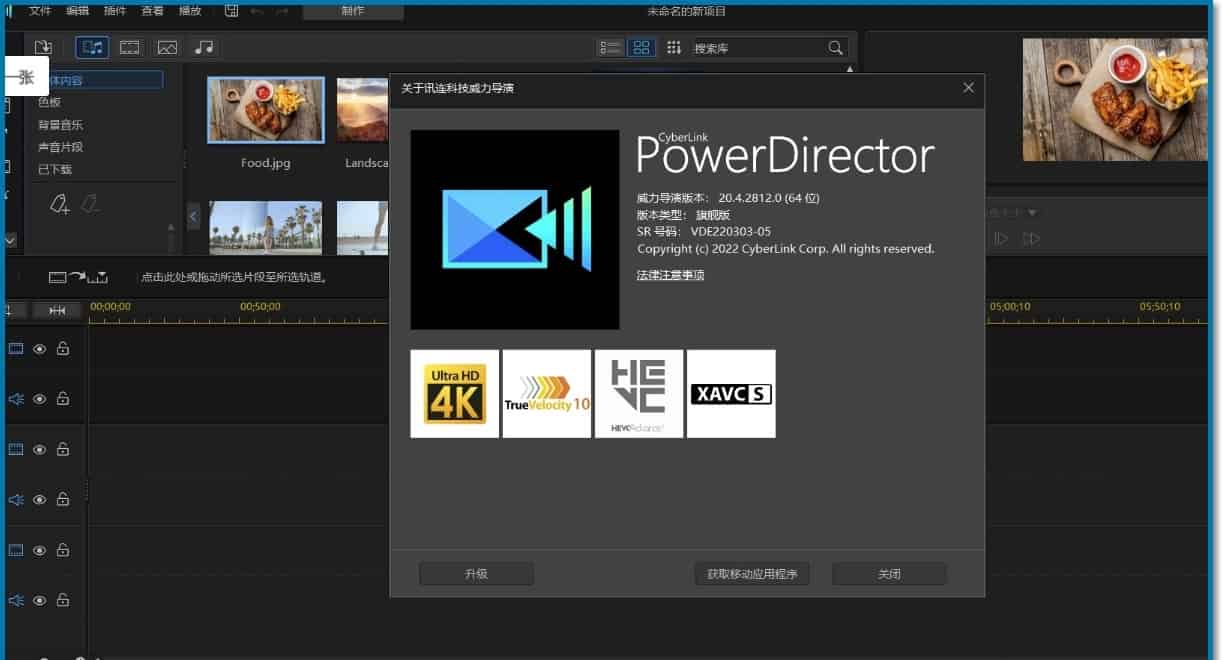Click the magnifier icon in library search

coord(836,48)
